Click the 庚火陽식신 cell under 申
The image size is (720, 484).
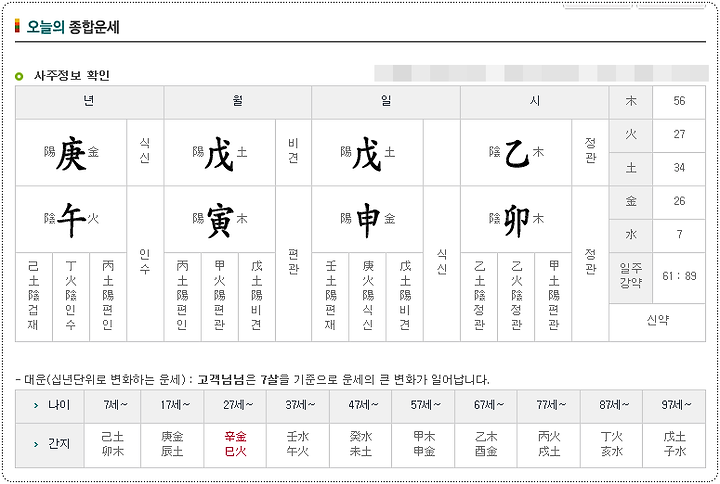pos(367,296)
